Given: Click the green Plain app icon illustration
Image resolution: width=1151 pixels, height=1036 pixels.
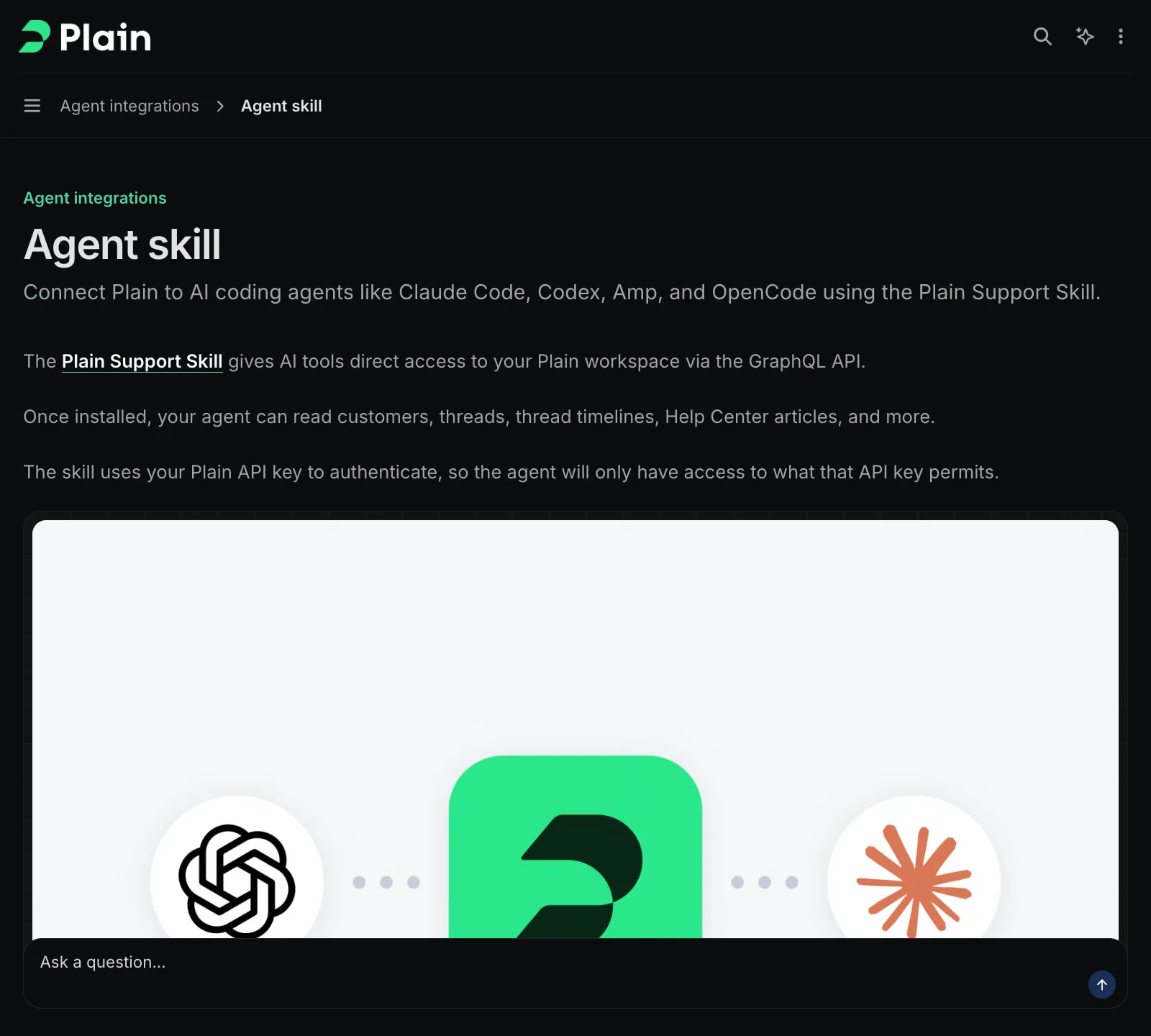Looking at the screenshot, I should (575, 847).
